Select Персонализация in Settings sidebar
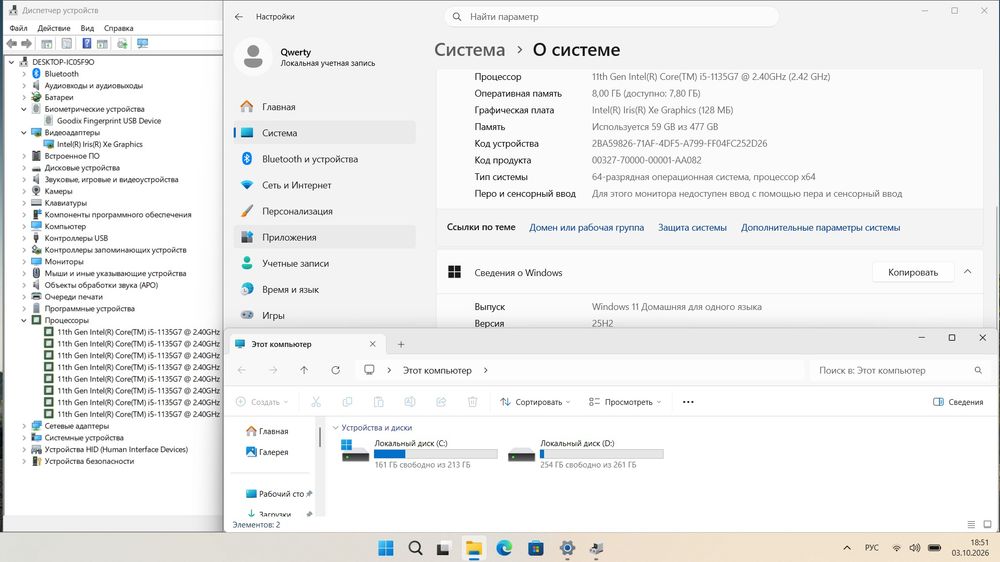Image resolution: width=1000 pixels, height=562 pixels. click(x=325, y=211)
